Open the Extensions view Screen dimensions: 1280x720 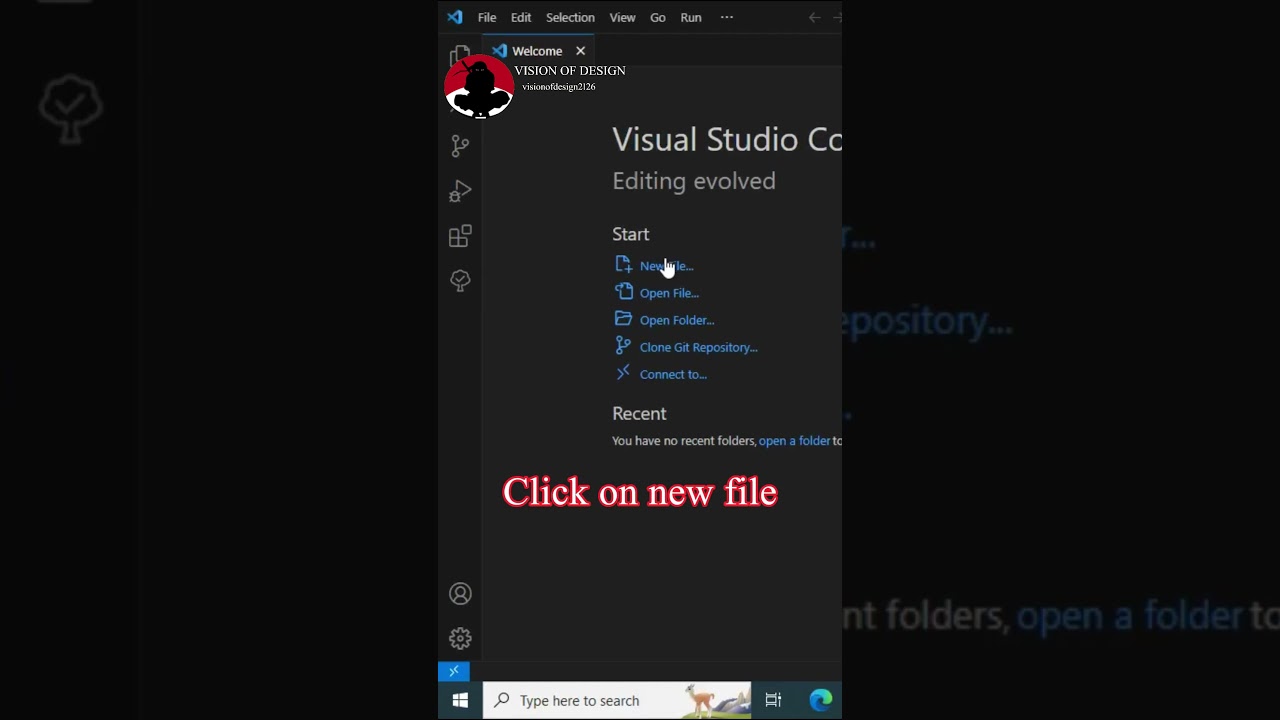pos(460,236)
